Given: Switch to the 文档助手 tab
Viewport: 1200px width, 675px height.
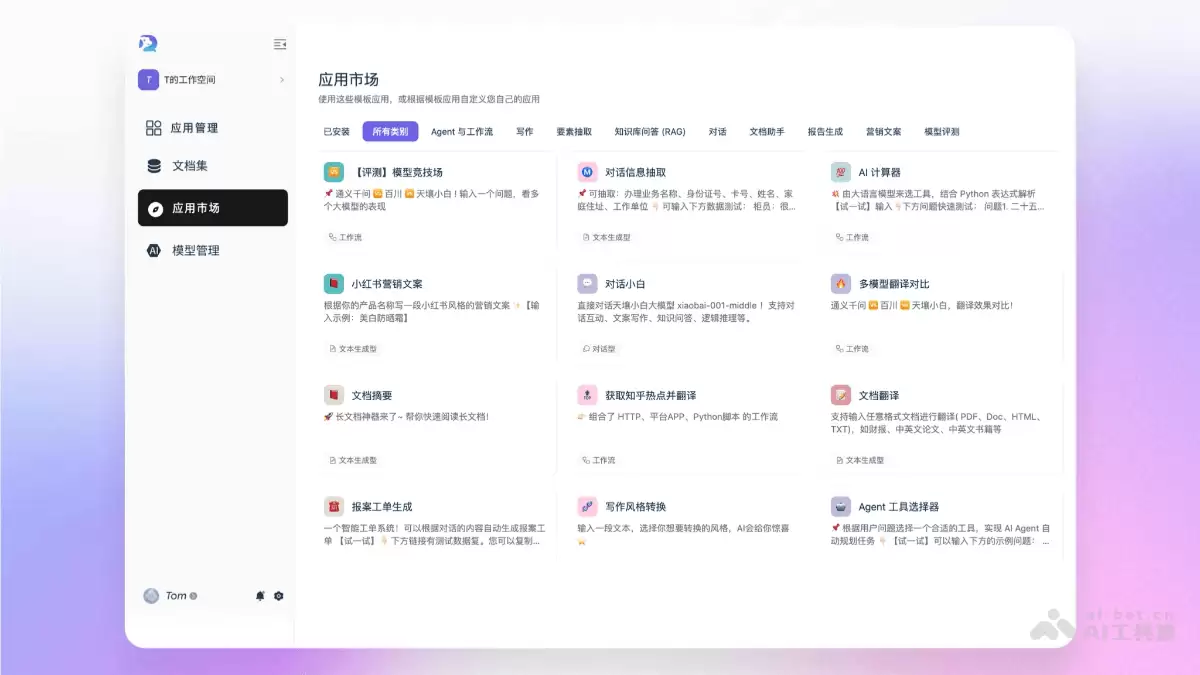Looking at the screenshot, I should (x=767, y=132).
